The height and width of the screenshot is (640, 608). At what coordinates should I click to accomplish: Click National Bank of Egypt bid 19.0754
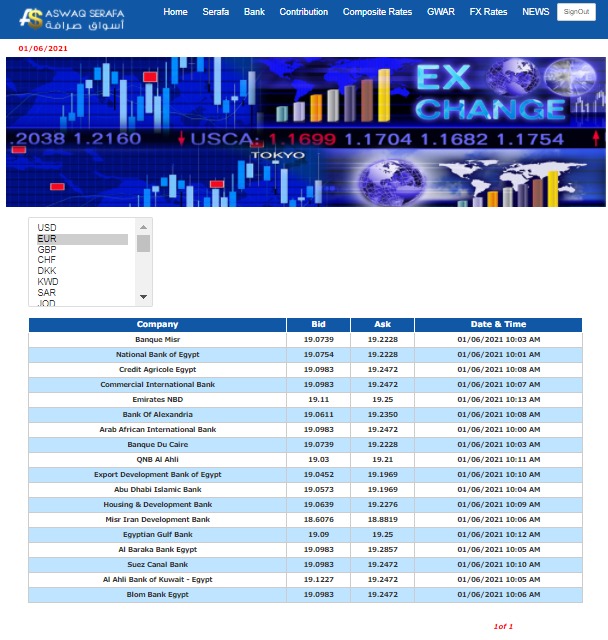point(318,355)
